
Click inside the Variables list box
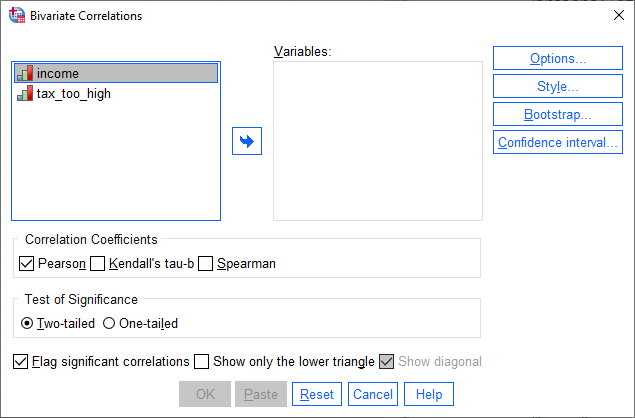click(x=378, y=141)
